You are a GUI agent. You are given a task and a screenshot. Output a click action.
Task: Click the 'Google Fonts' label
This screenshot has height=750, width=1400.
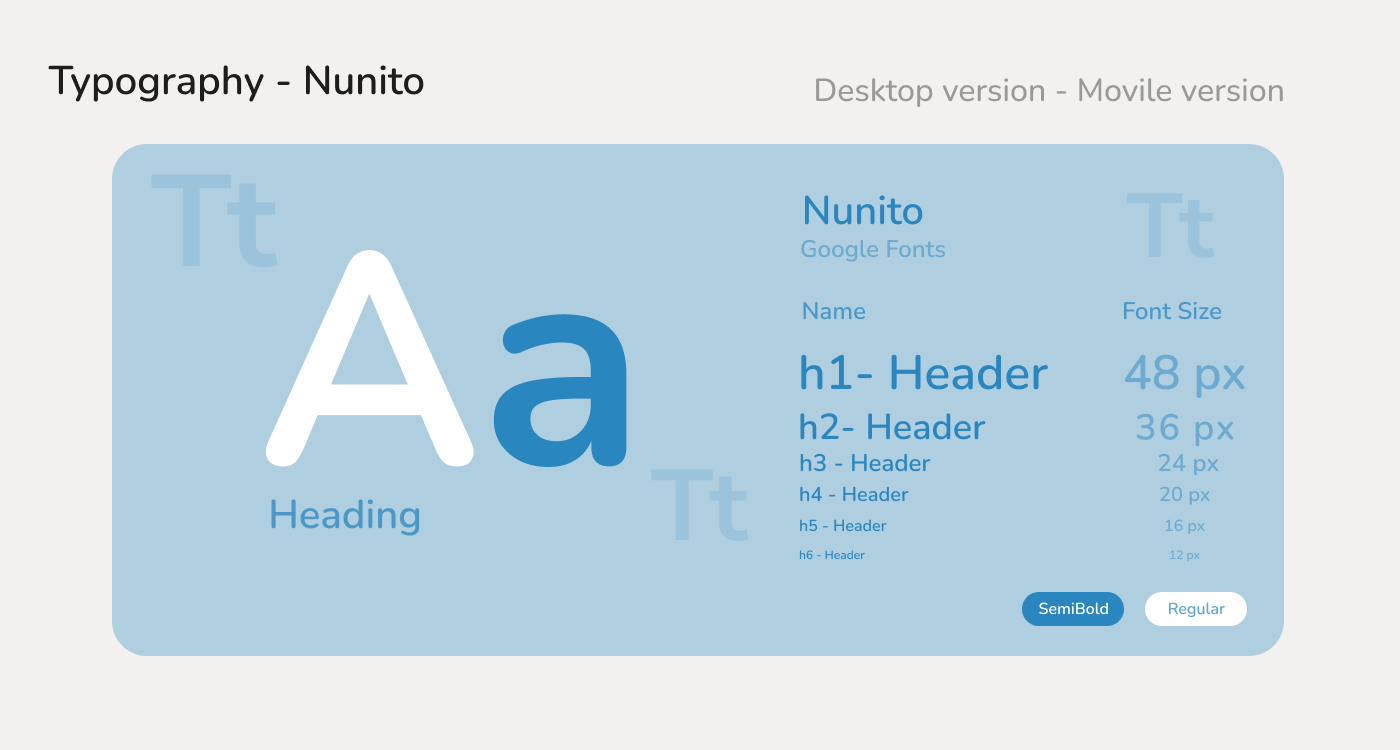coord(873,249)
